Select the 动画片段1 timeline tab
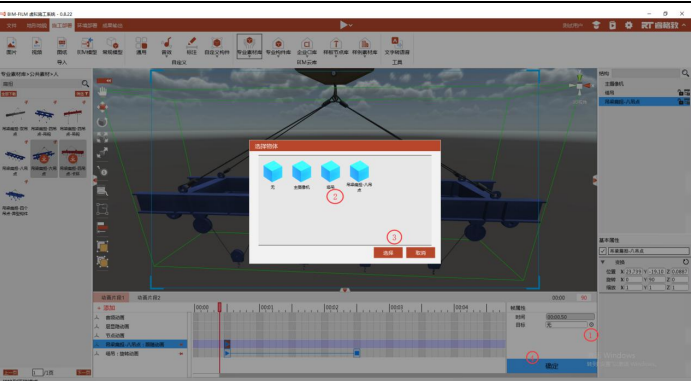This screenshot has height=381, width=691. 112,298
